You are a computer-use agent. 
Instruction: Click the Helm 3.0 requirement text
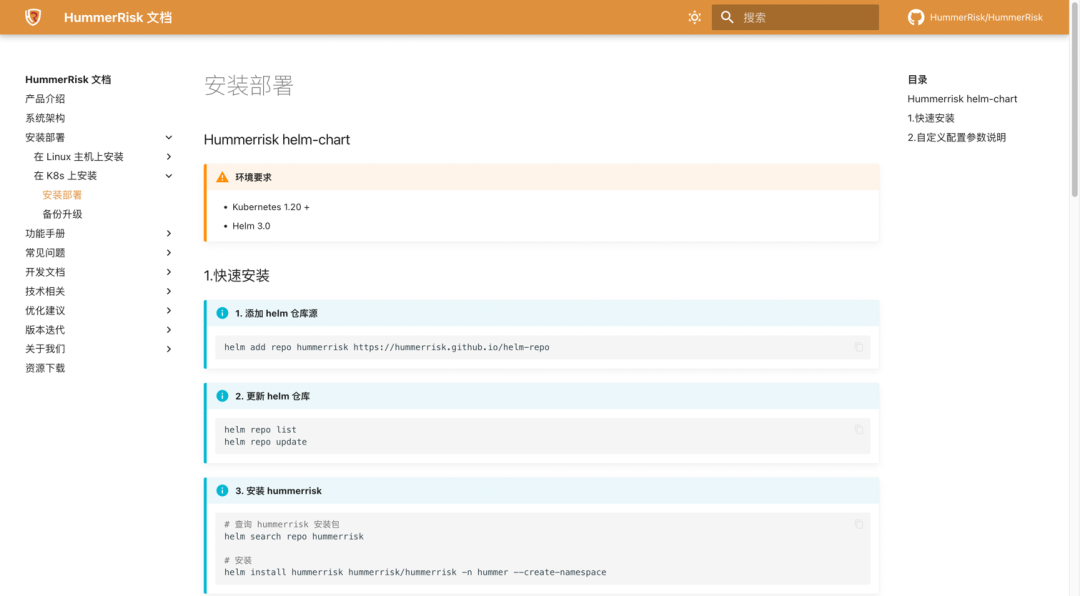tap(251, 226)
